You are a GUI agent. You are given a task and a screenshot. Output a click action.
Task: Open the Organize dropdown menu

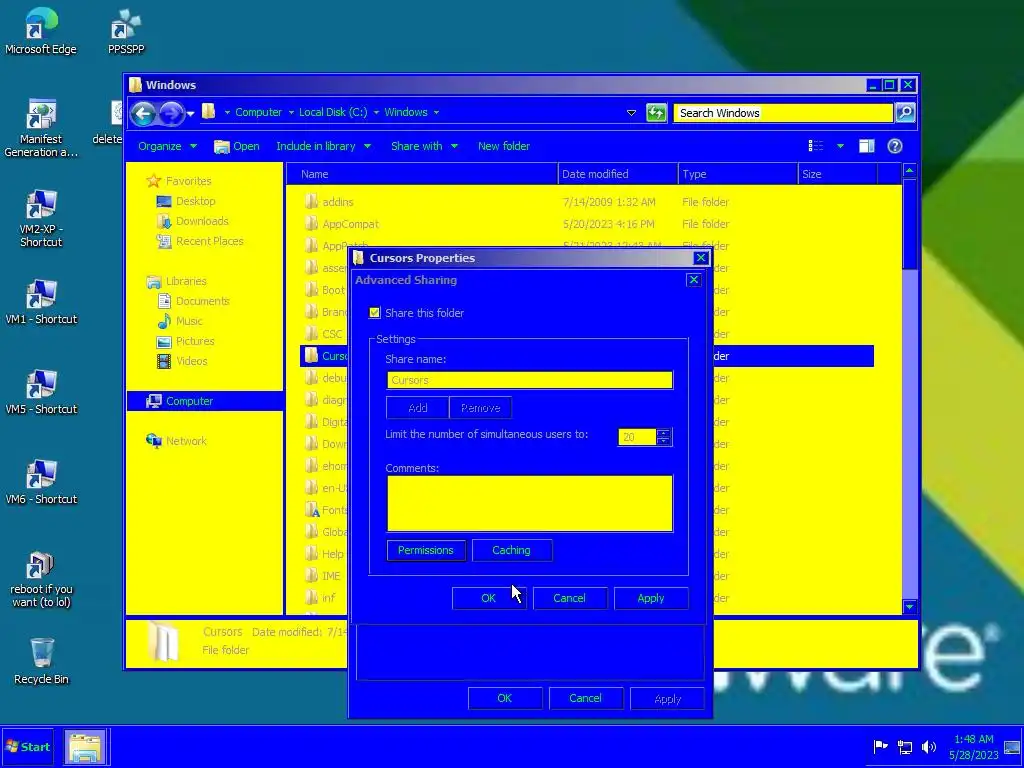[167, 146]
